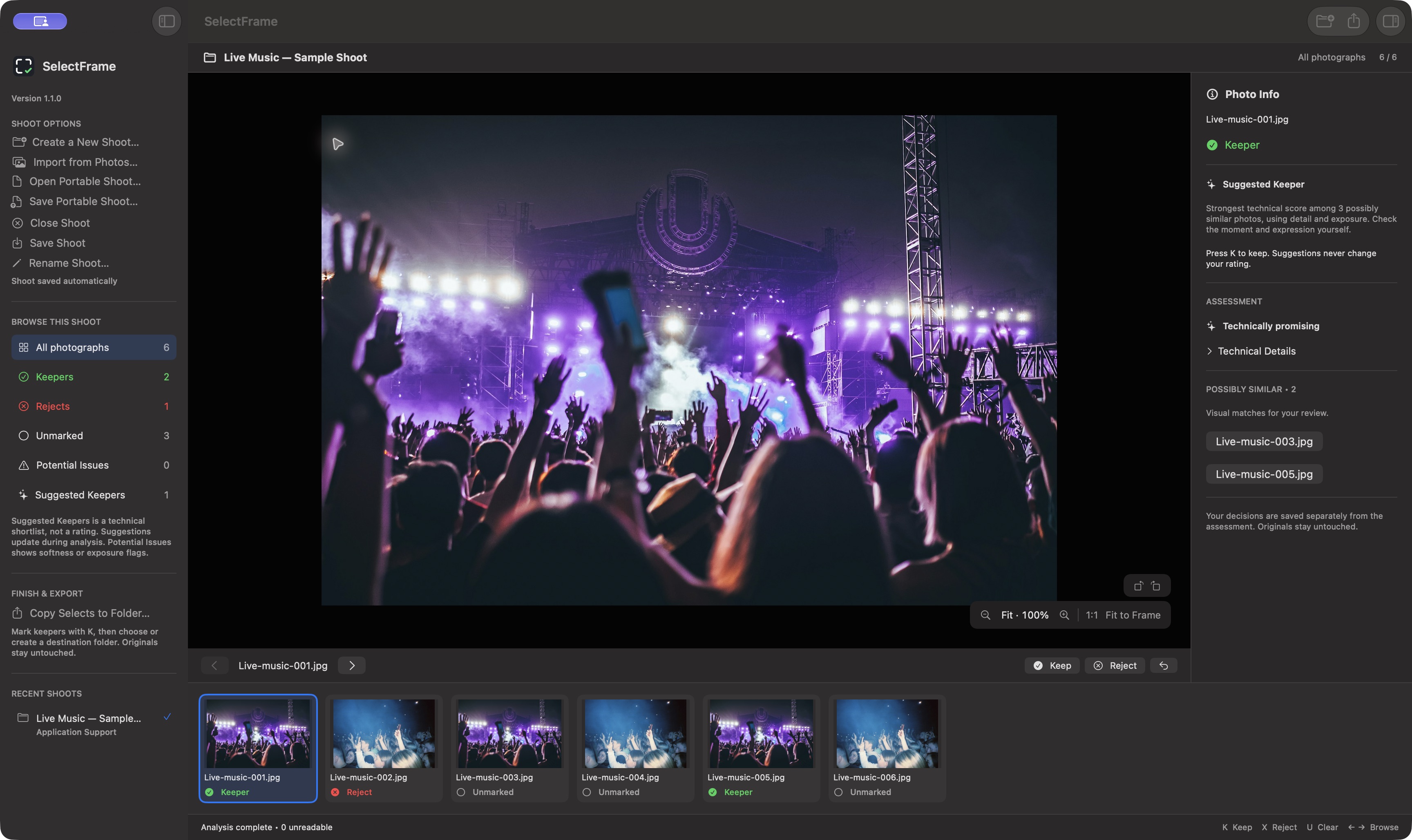The width and height of the screenshot is (1412, 840).
Task: Click the Reject status icon under Live-music-002.jpg
Action: (x=335, y=793)
